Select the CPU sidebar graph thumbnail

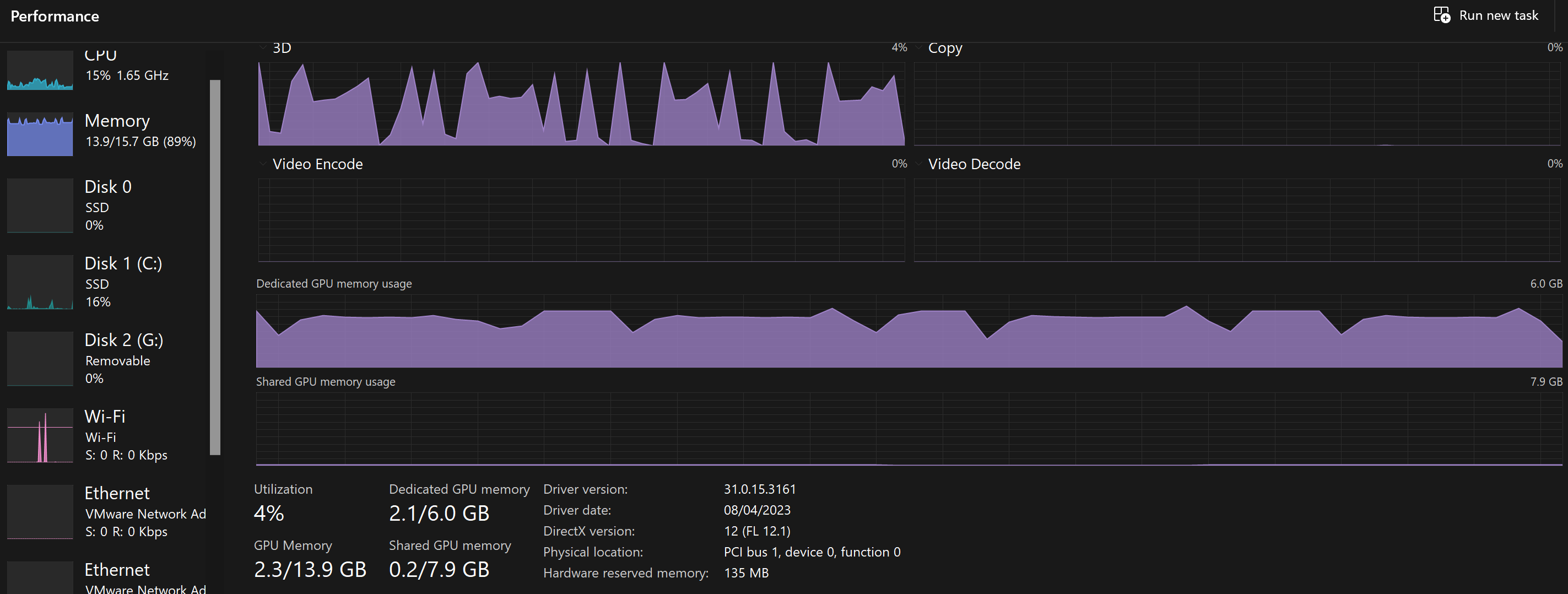tap(39, 70)
